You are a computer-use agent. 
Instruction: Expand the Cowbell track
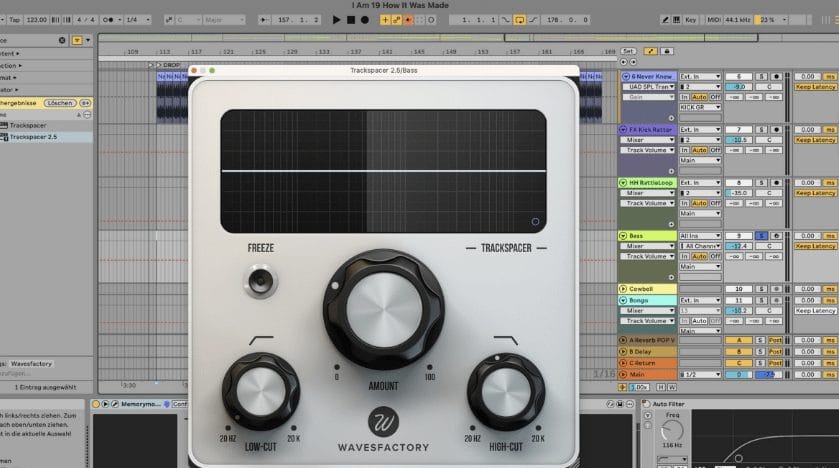pyautogui.click(x=623, y=289)
